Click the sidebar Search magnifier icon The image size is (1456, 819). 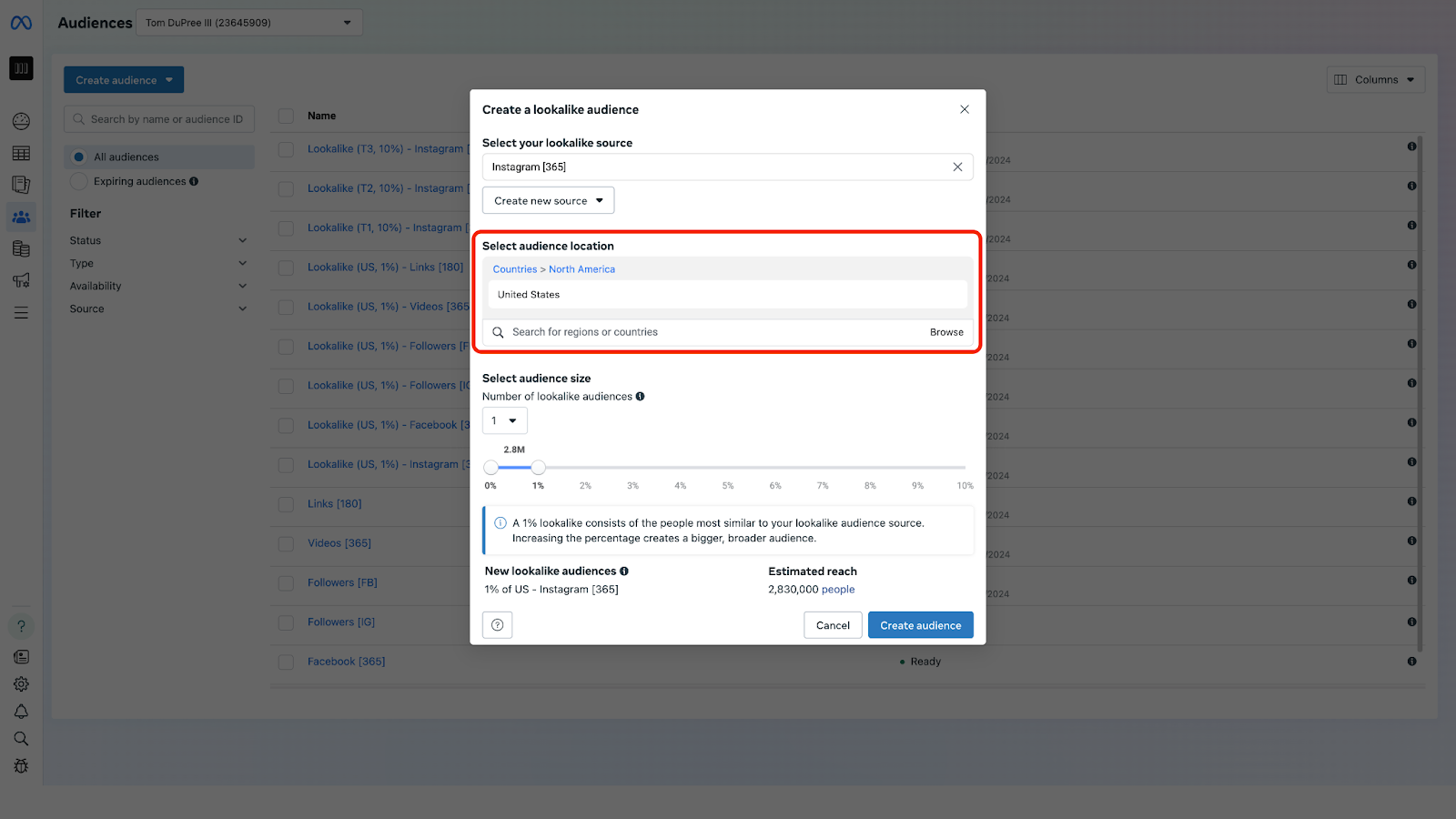click(21, 739)
